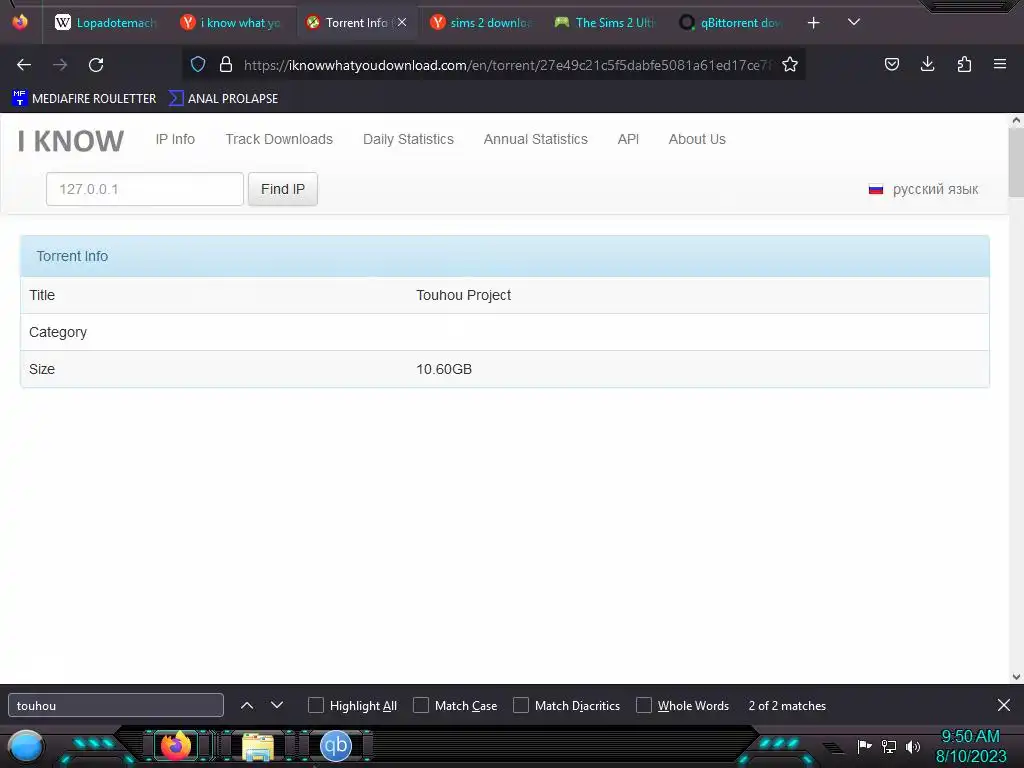Screen dimensions: 1024x768
Task: Close the Torrent Info tab
Action: (x=402, y=22)
